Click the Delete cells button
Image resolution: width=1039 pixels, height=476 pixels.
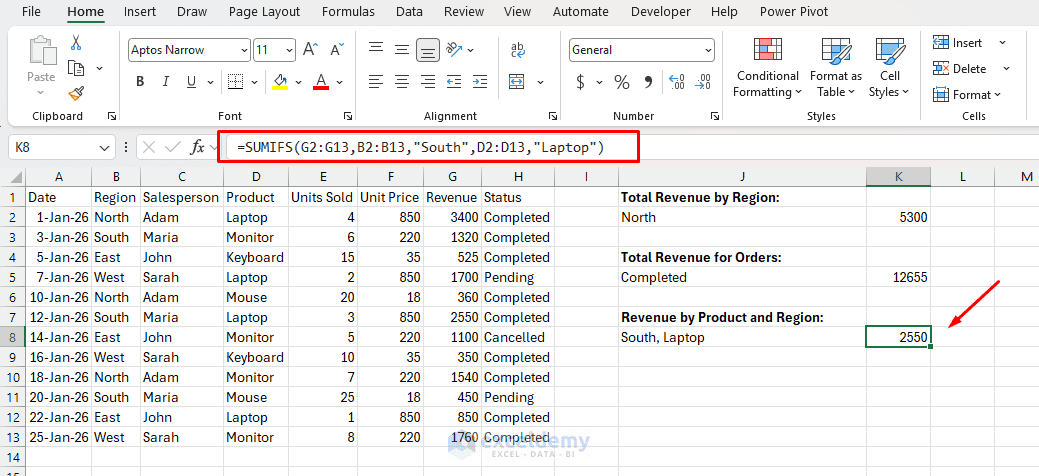click(959, 68)
